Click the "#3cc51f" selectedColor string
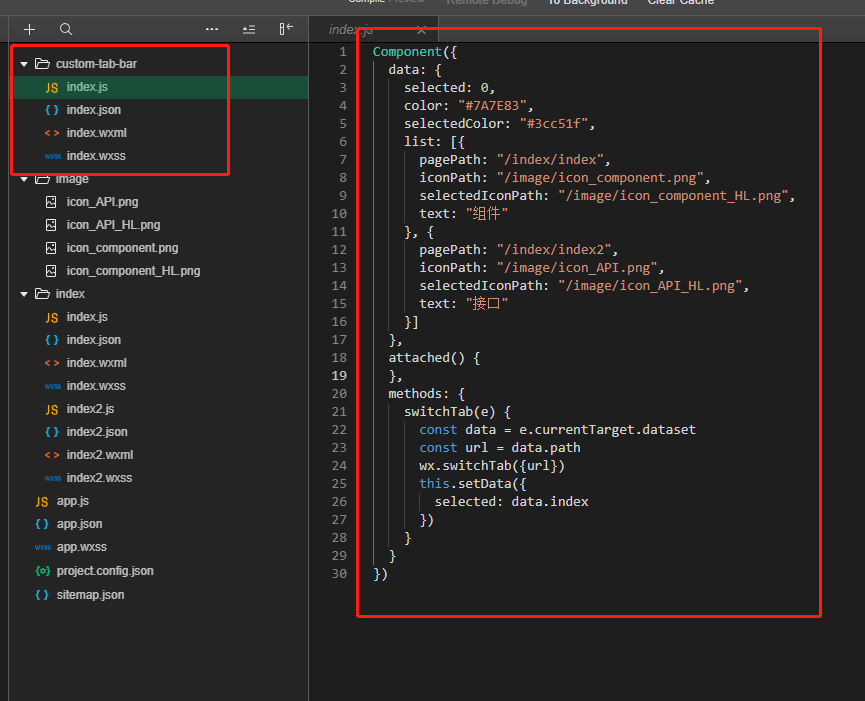 tap(554, 124)
